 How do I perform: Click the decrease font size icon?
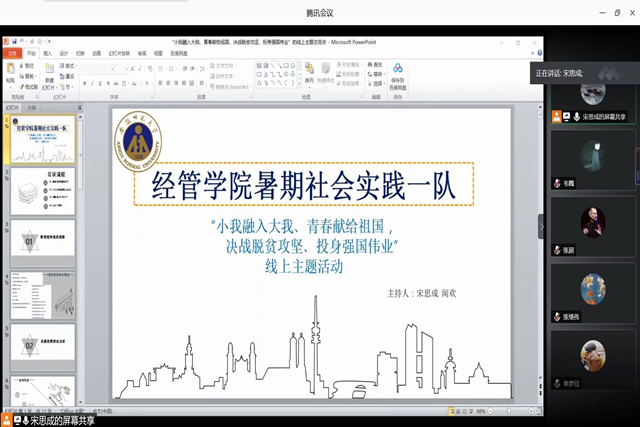140,69
